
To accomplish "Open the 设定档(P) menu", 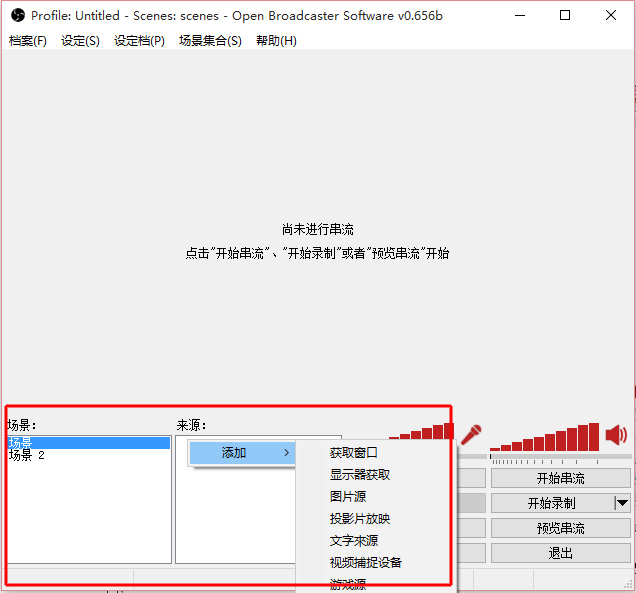I will 140,41.
